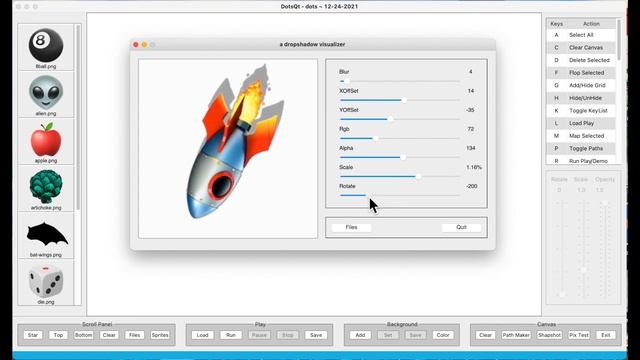Screen dimensions: 640x360
Task: Click the disabled Rotate slider in right panel
Action: tap(562, 249)
